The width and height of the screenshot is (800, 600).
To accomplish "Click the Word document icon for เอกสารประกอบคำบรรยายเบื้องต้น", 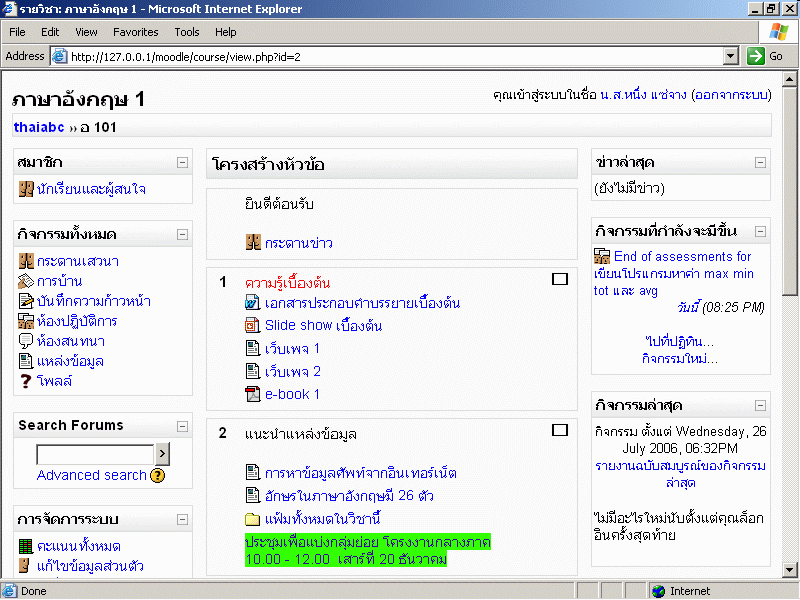I will click(253, 302).
